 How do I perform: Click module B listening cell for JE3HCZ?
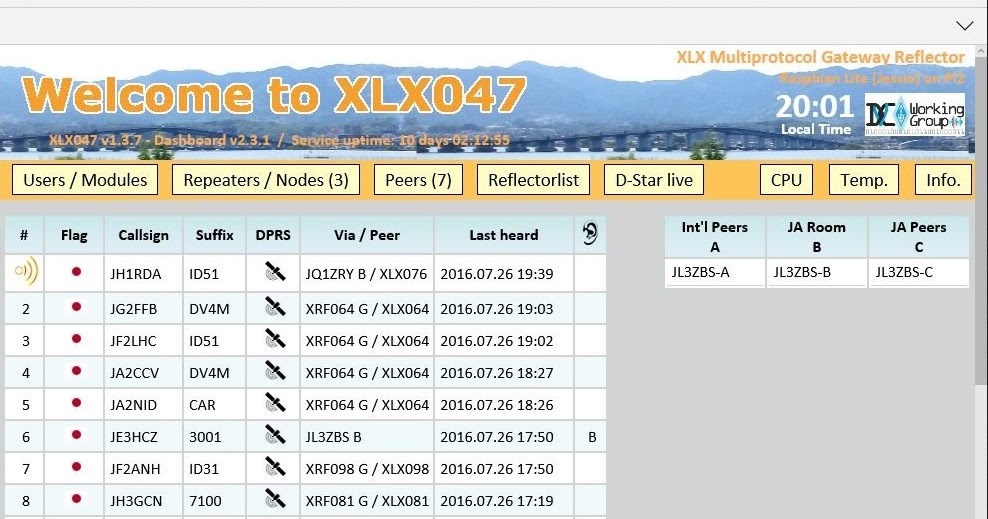click(x=591, y=438)
